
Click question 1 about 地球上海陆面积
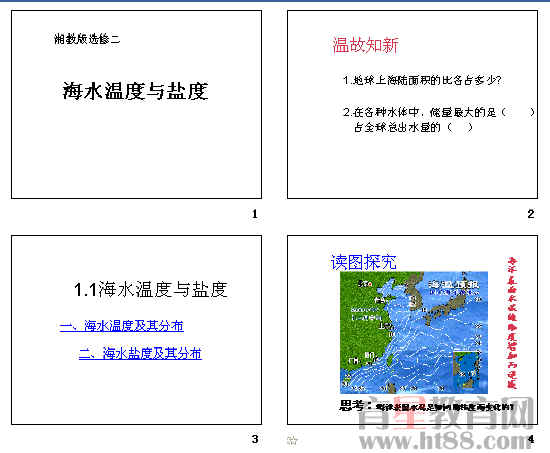pos(422,80)
